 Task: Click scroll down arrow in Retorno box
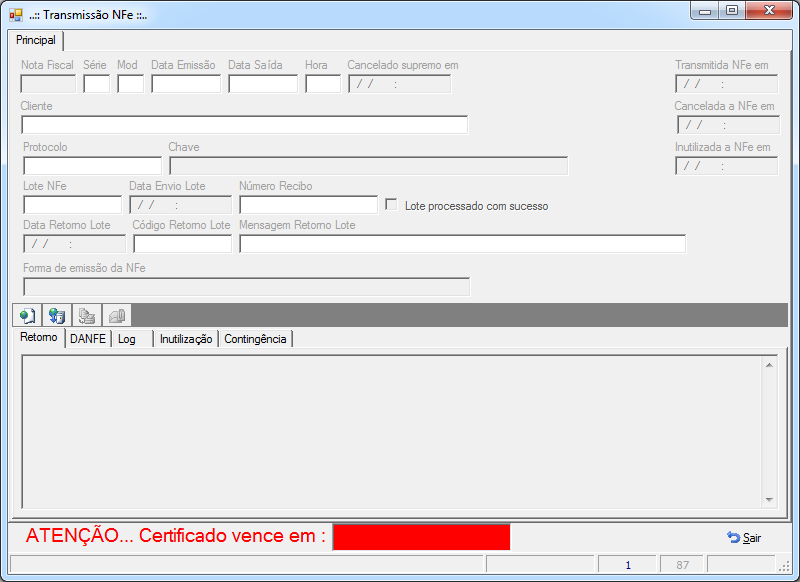tap(769, 500)
